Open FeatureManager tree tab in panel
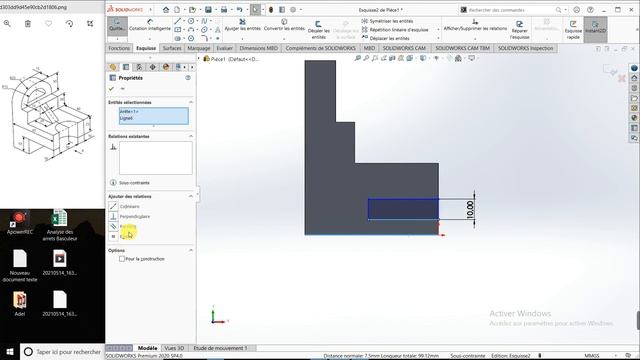The width and height of the screenshot is (640, 360). (x=113, y=67)
